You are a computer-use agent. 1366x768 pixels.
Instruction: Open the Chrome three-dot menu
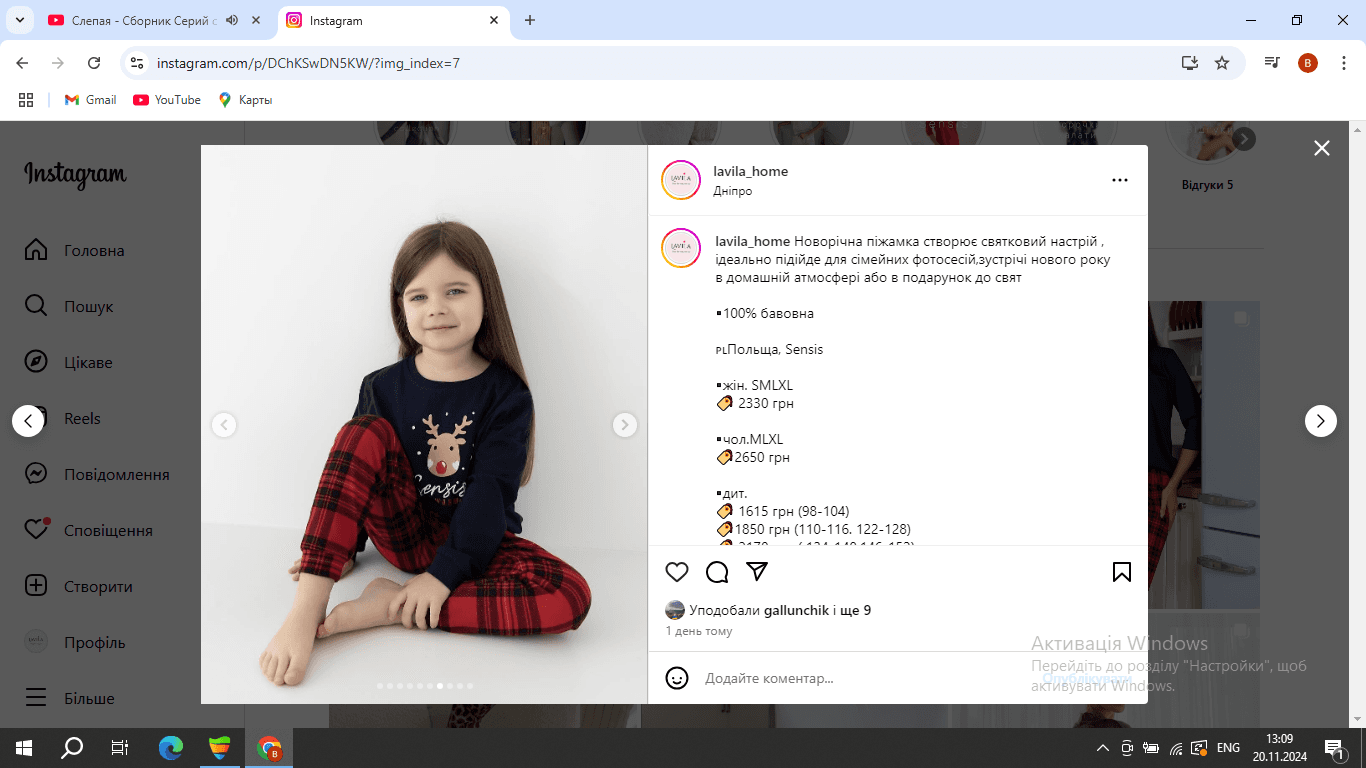coord(1343,63)
